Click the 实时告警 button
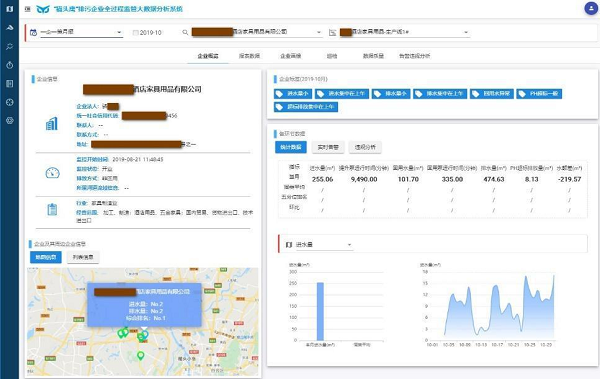Screen dimensions: 600x379 click(328, 147)
